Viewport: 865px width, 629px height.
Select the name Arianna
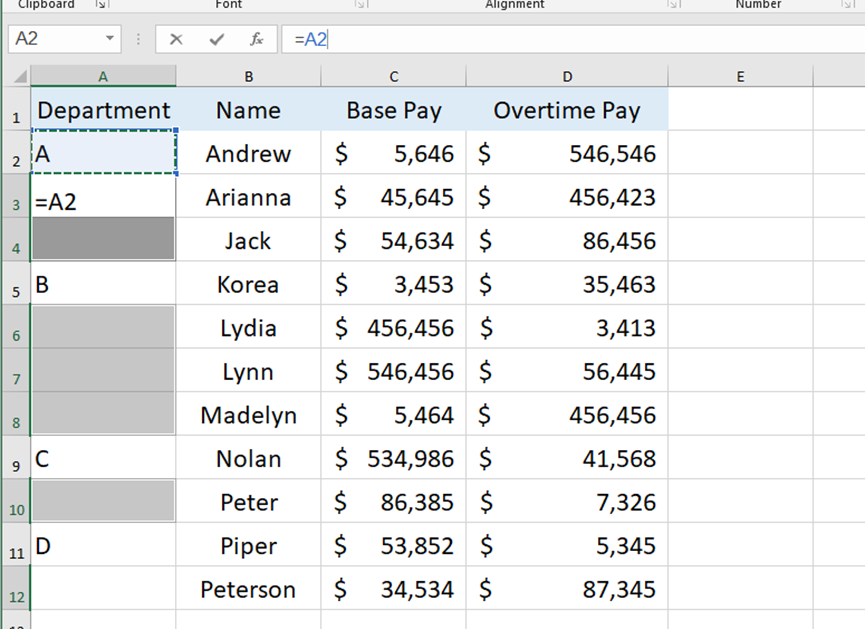248,197
